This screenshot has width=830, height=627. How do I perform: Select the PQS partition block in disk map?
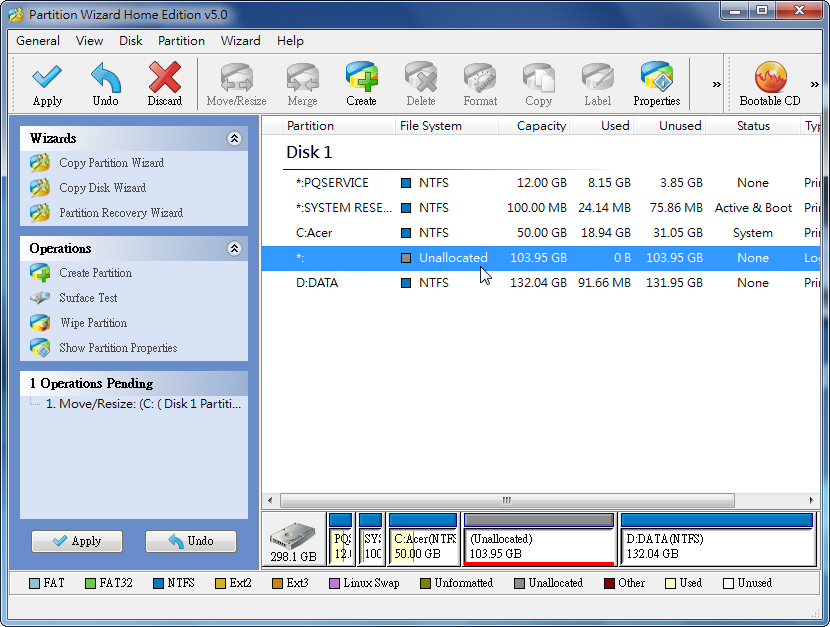click(x=340, y=539)
